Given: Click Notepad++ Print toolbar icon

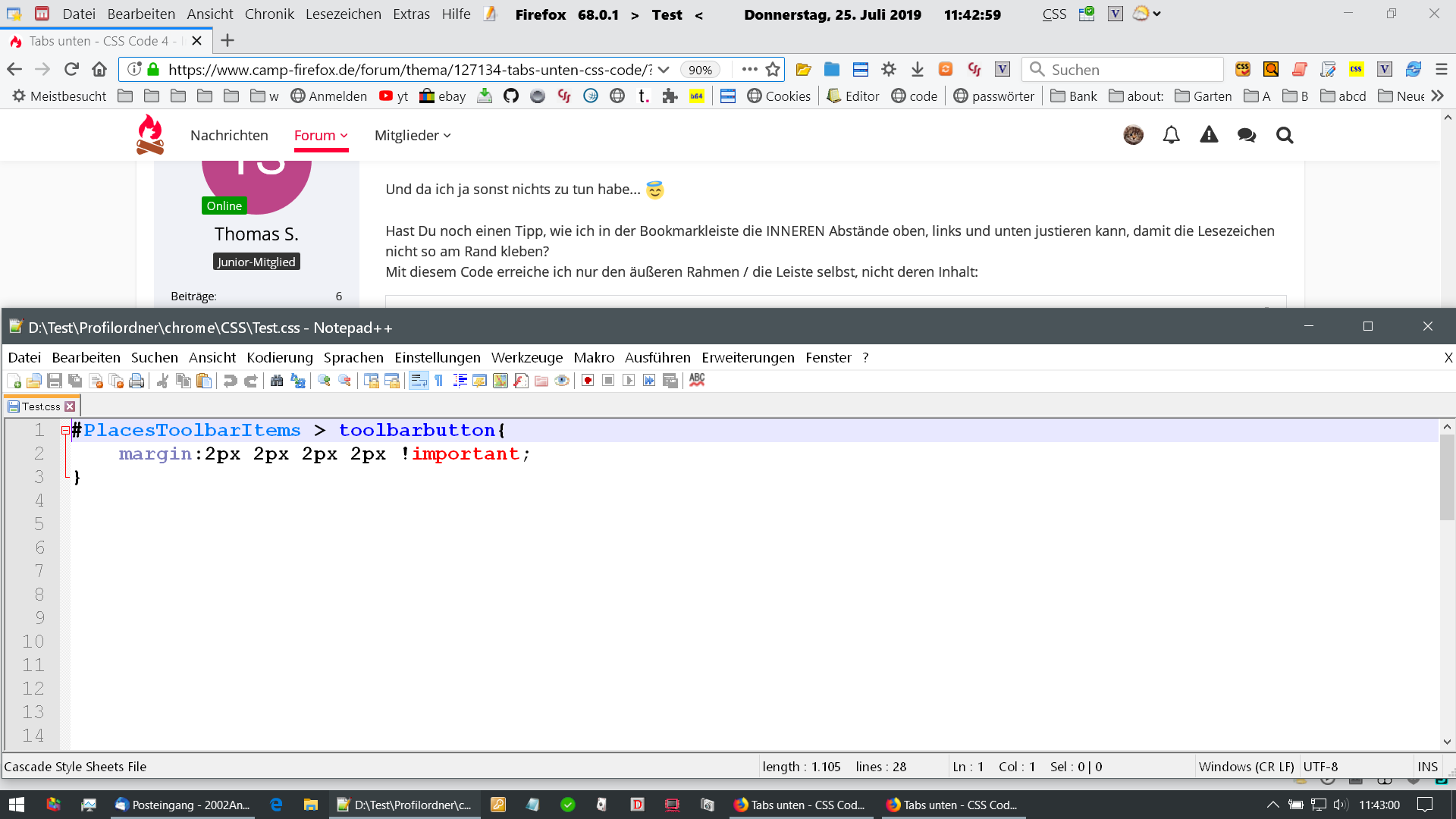Looking at the screenshot, I should tap(136, 381).
